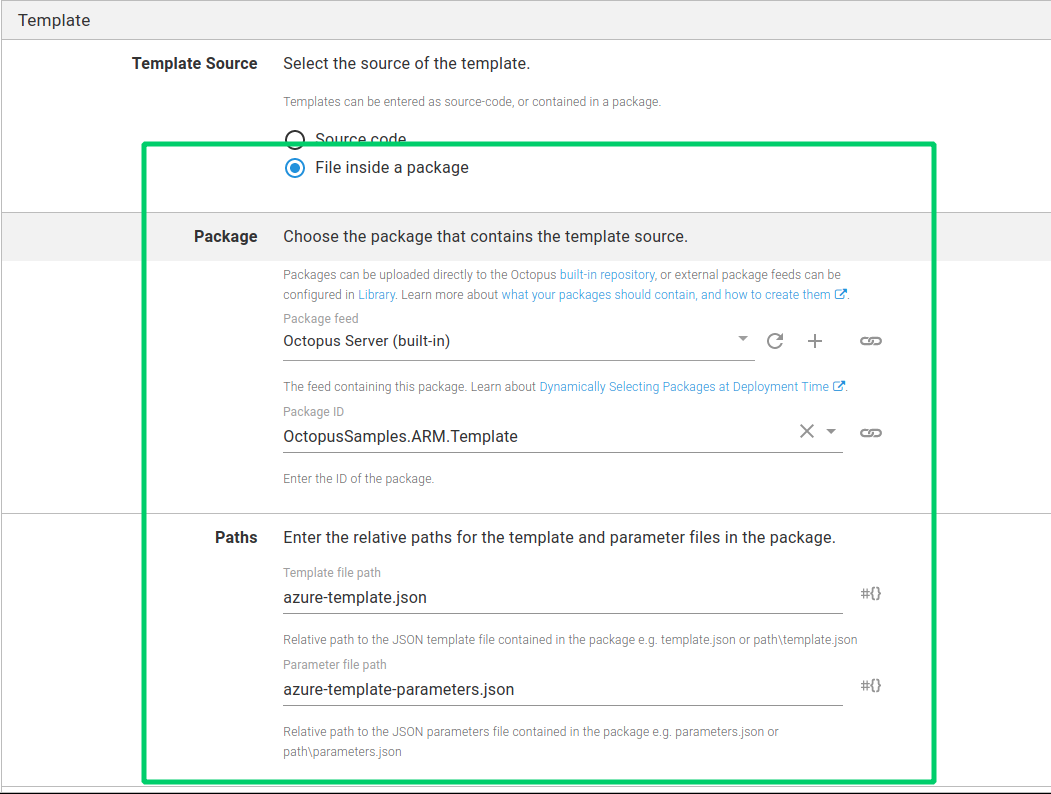Click the Template file path field
Viewport: 1051px width, 794px height.
click(560, 597)
